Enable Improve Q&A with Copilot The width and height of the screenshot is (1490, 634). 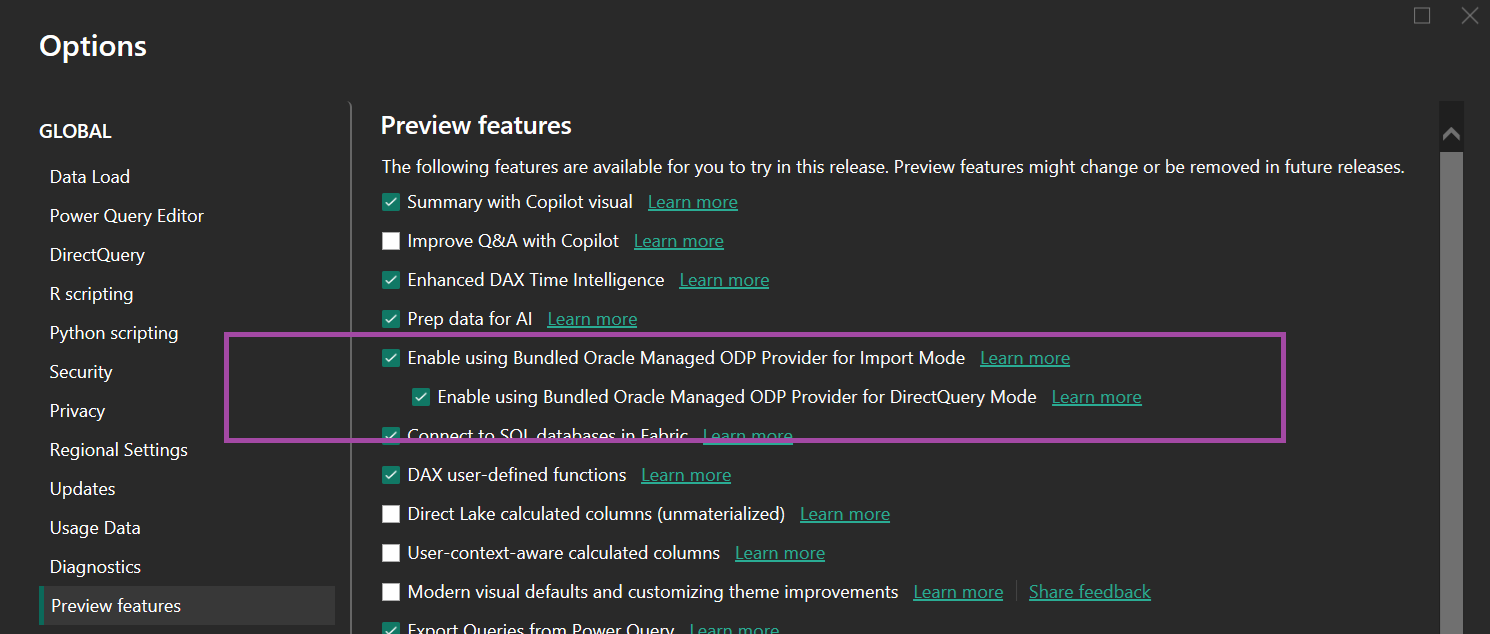tap(391, 241)
